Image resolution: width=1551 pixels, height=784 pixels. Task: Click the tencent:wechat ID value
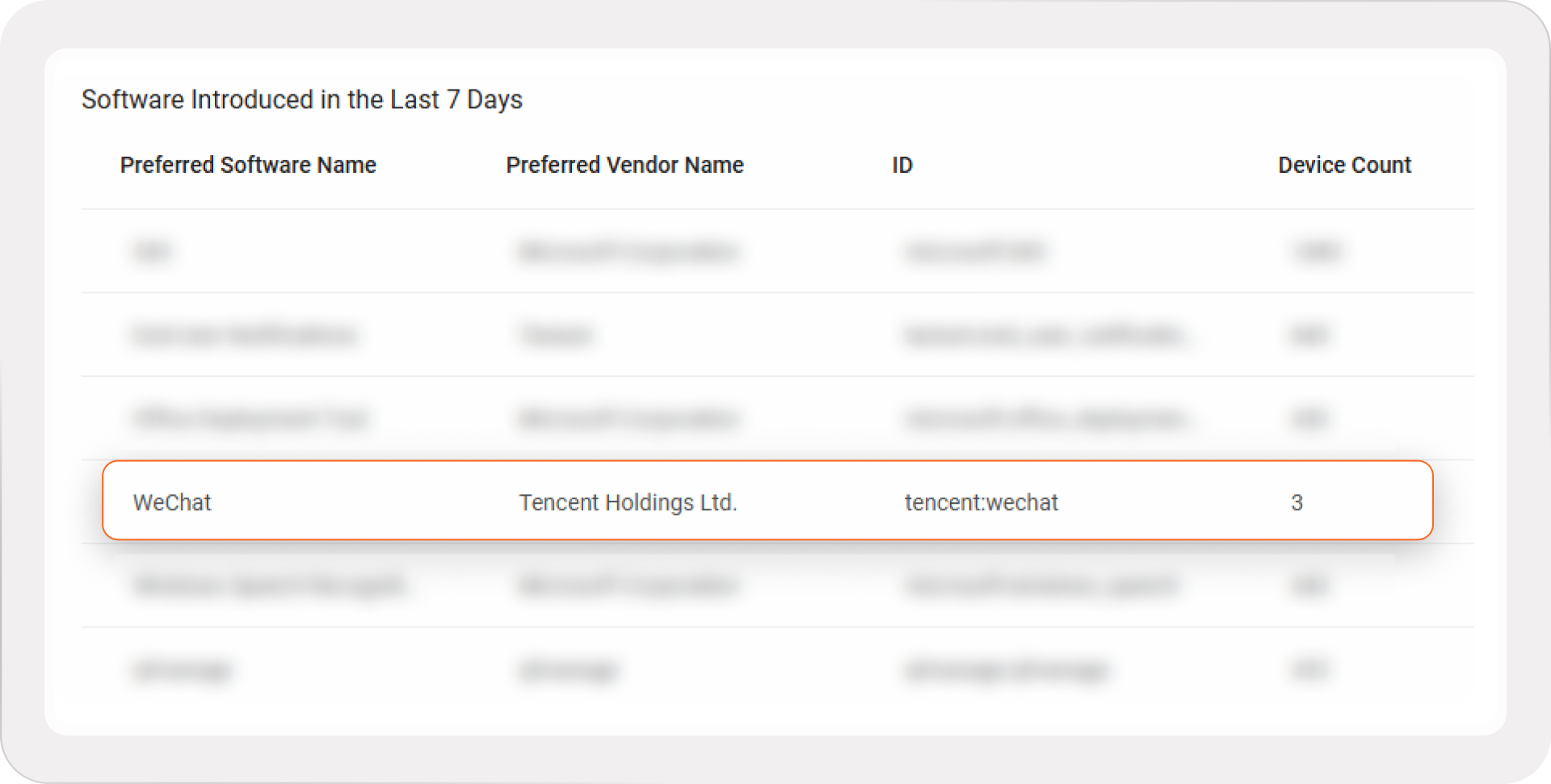pyautogui.click(x=981, y=502)
